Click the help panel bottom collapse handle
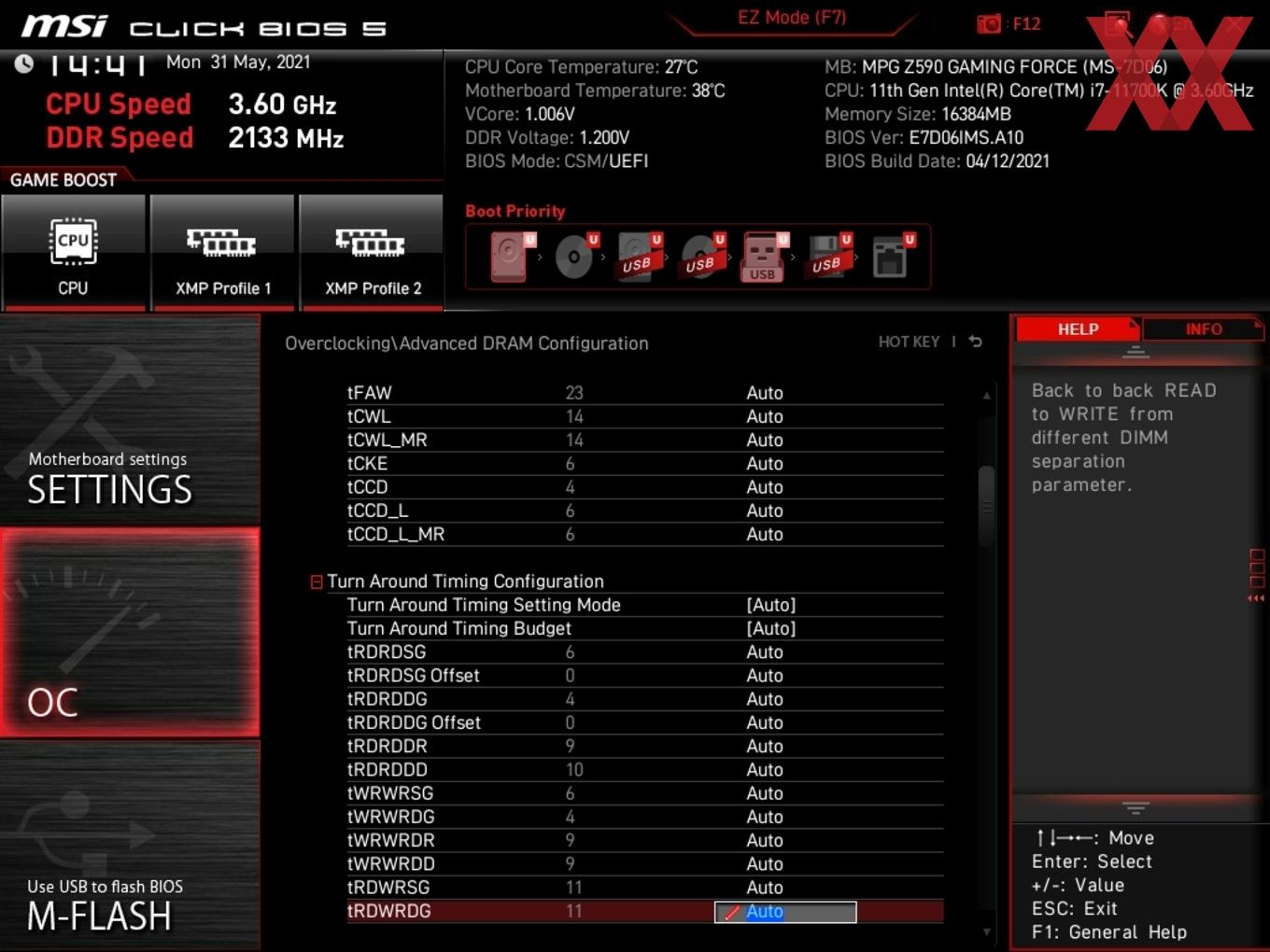This screenshot has width=1270, height=952. (x=1136, y=807)
